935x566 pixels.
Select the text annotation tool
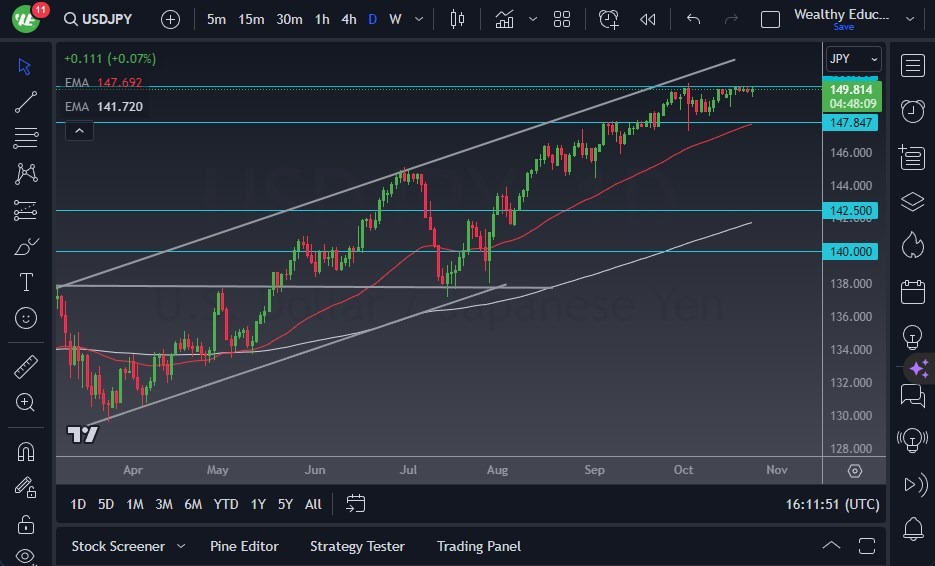click(26, 282)
